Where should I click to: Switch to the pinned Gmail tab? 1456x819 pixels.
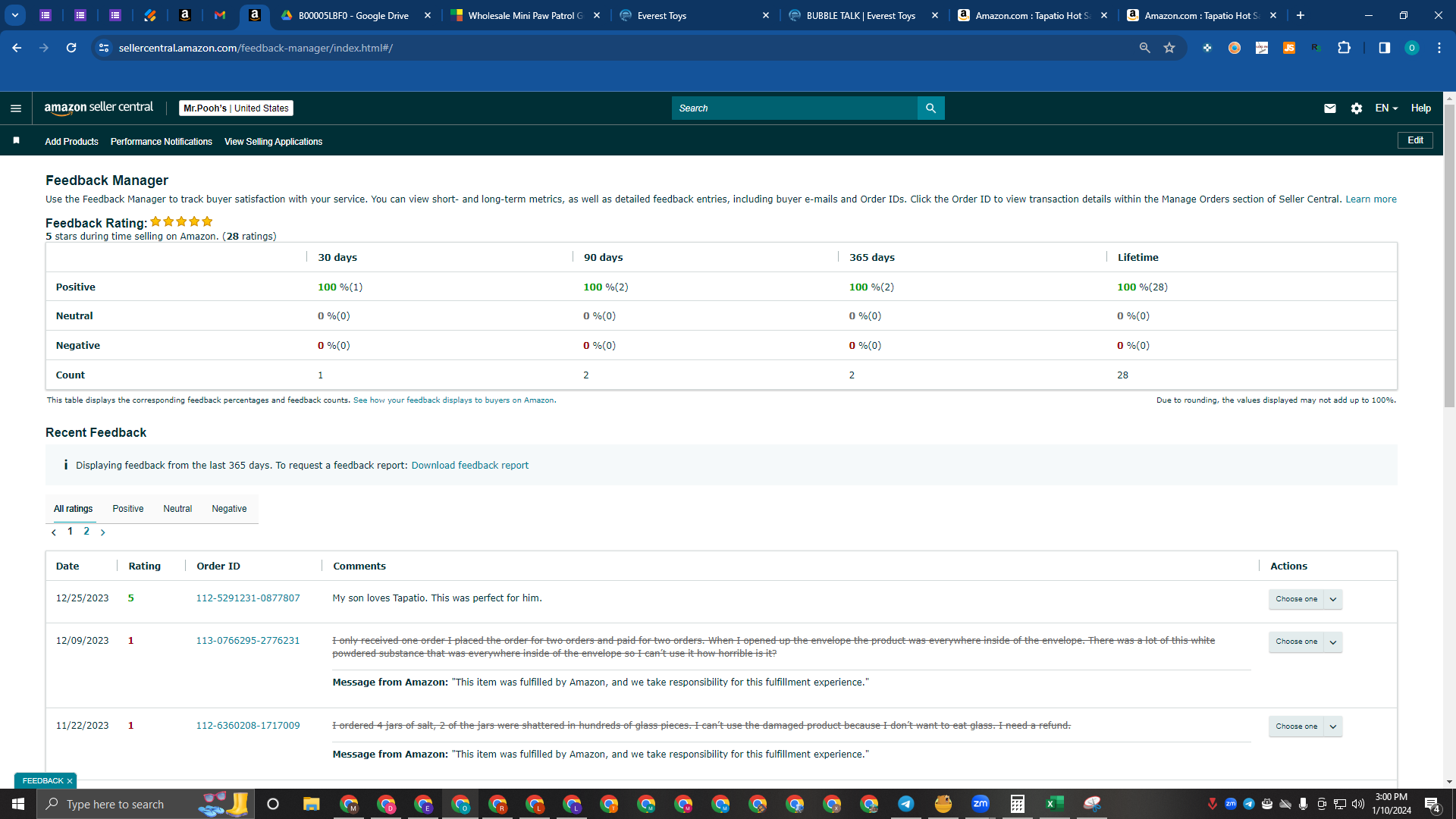(220, 15)
